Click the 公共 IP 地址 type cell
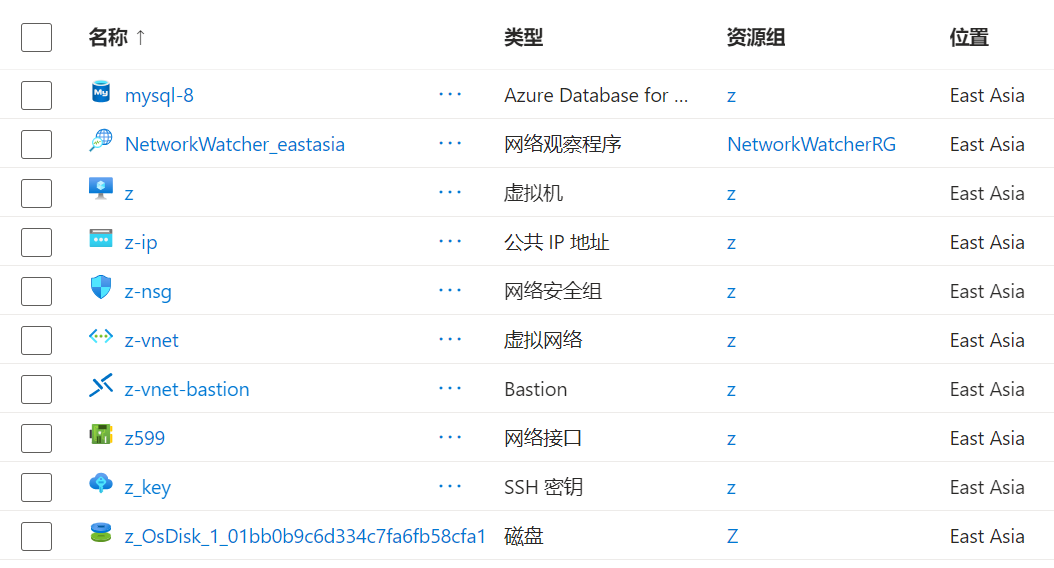This screenshot has width=1054, height=568. (557, 243)
